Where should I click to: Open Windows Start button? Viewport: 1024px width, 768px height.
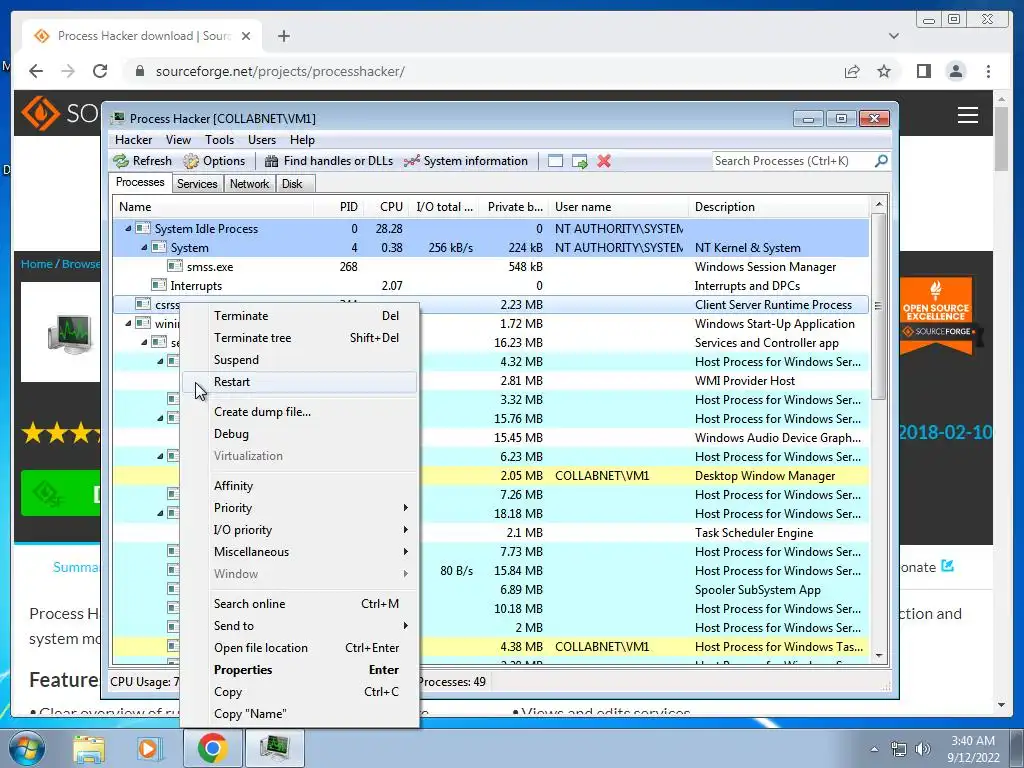[x=25, y=748]
